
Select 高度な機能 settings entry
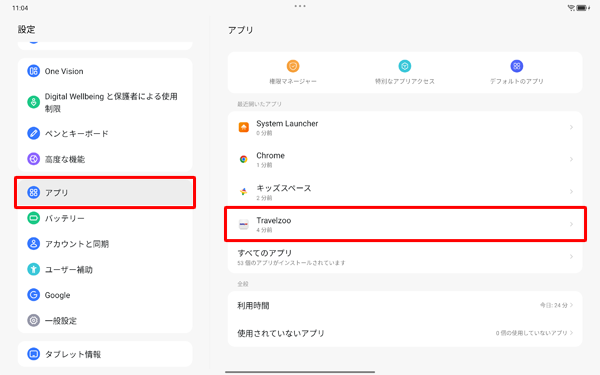105,159
